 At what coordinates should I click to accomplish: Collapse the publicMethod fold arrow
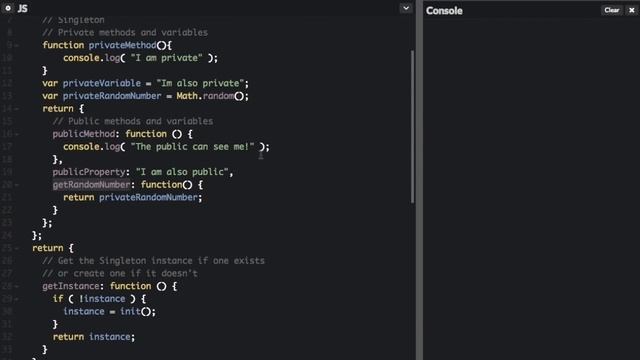pos(17,134)
